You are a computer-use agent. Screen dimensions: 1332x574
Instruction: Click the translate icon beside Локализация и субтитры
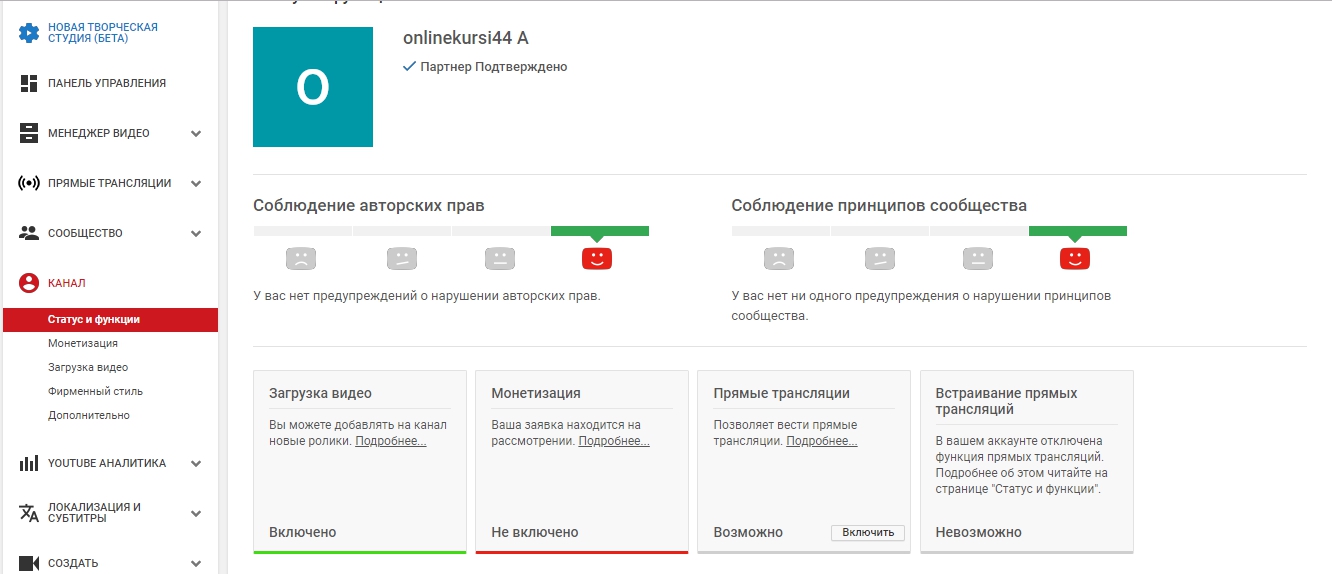tap(29, 513)
